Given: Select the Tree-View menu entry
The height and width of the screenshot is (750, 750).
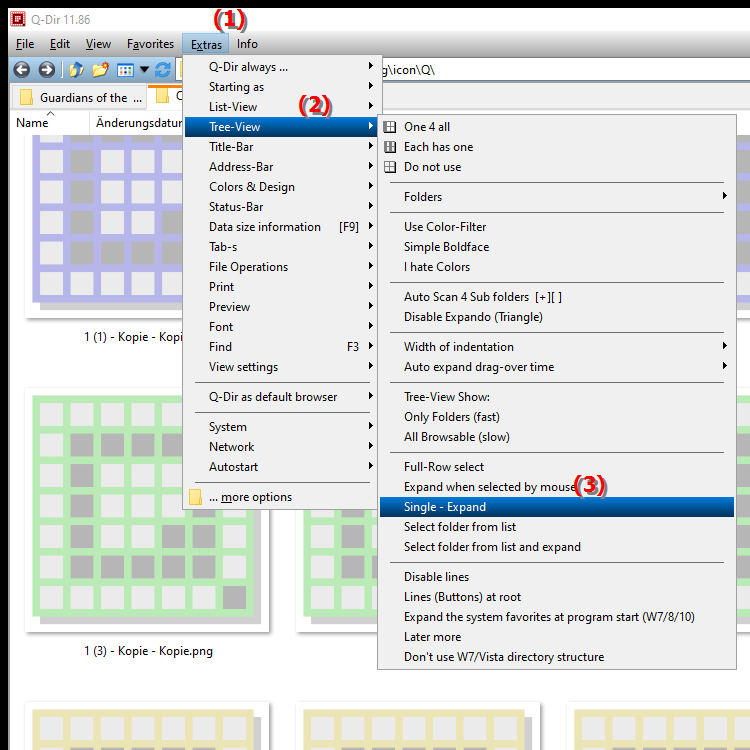Looking at the screenshot, I should pyautogui.click(x=281, y=127).
